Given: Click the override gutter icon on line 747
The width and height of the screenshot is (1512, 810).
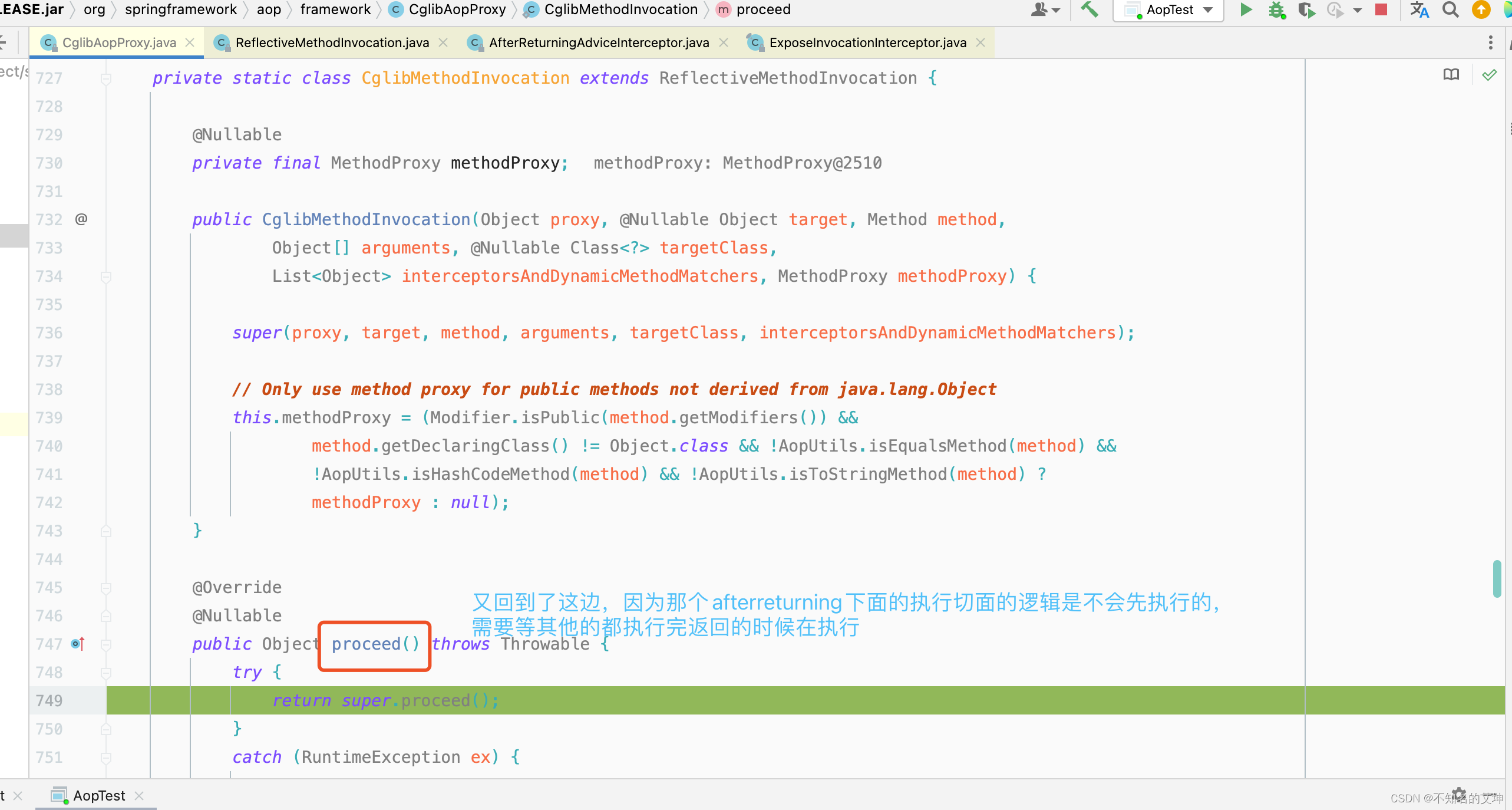Looking at the screenshot, I should click(x=78, y=644).
